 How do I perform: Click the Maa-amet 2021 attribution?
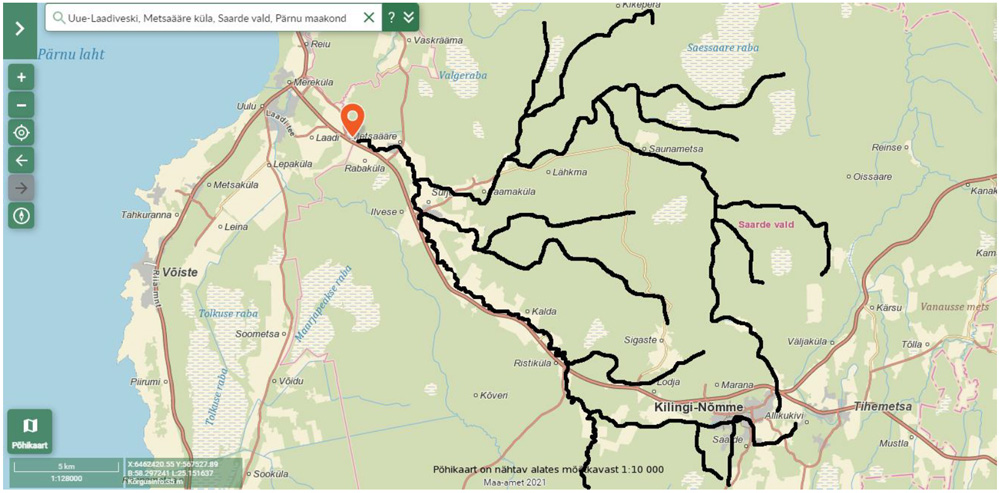[509, 483]
